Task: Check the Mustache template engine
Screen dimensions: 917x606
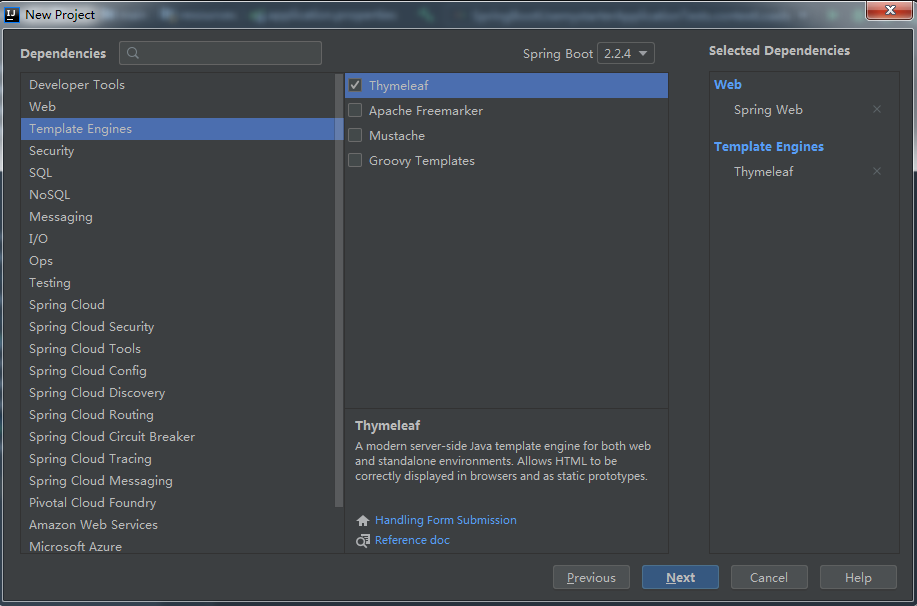Action: (x=355, y=136)
